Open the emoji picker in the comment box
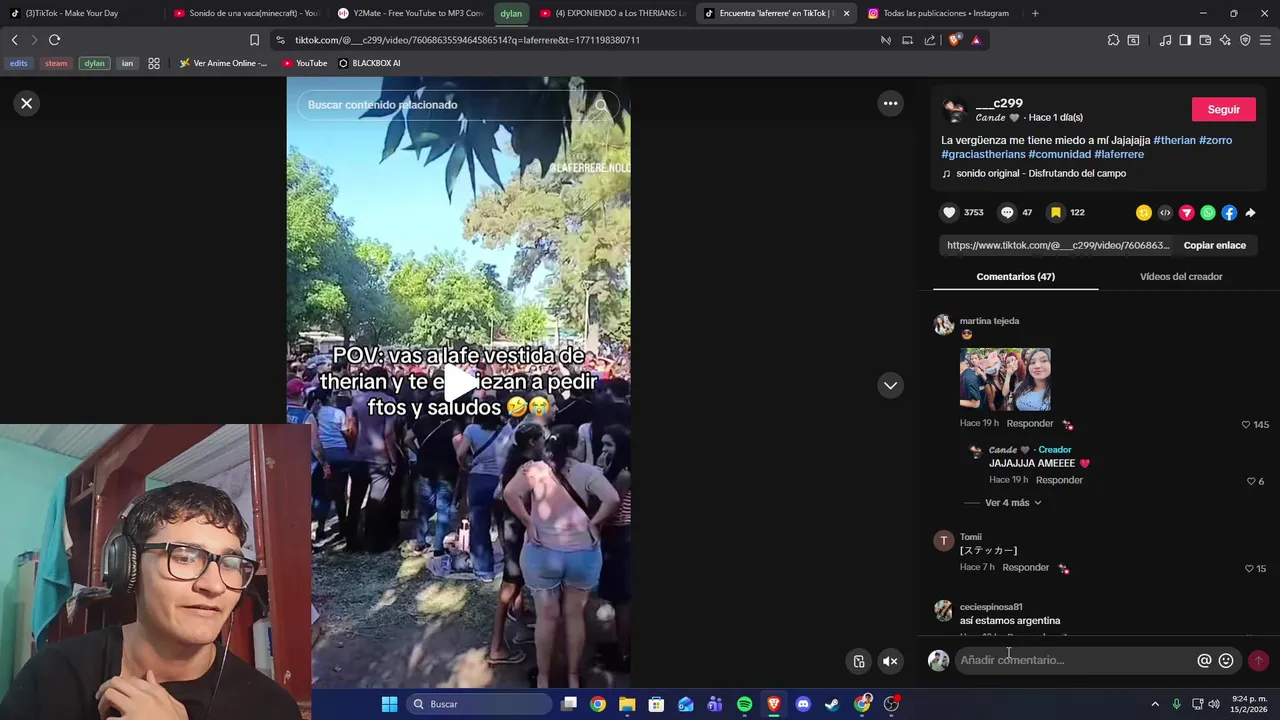The height and width of the screenshot is (720, 1280). 1226,660
